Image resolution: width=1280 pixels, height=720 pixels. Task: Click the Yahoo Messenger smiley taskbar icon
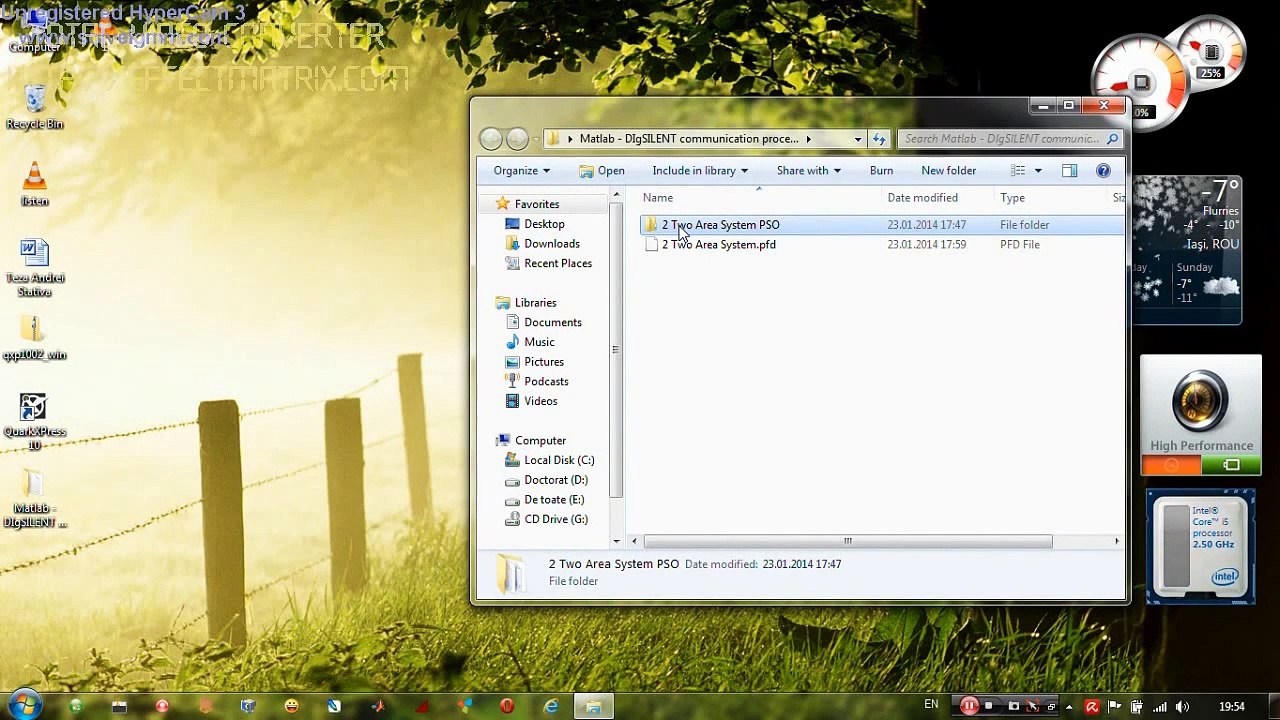291,706
